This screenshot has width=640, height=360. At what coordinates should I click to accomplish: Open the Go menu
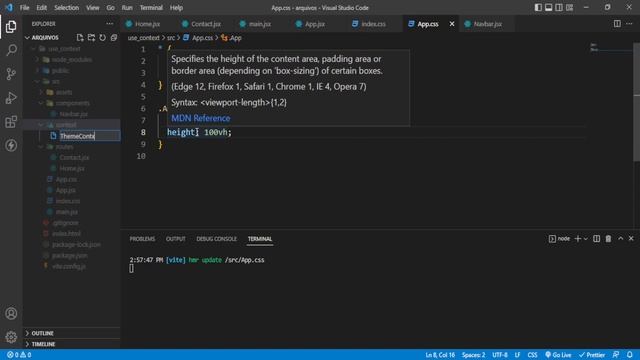coord(111,7)
